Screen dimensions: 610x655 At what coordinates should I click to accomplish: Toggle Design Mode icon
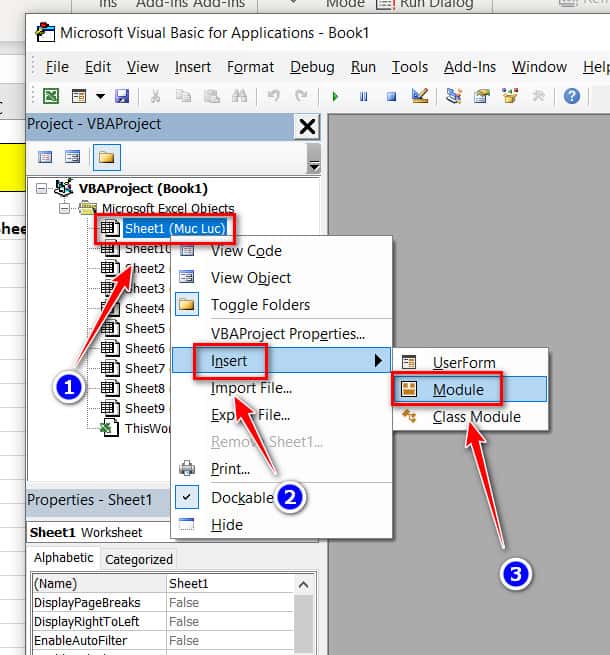419,96
